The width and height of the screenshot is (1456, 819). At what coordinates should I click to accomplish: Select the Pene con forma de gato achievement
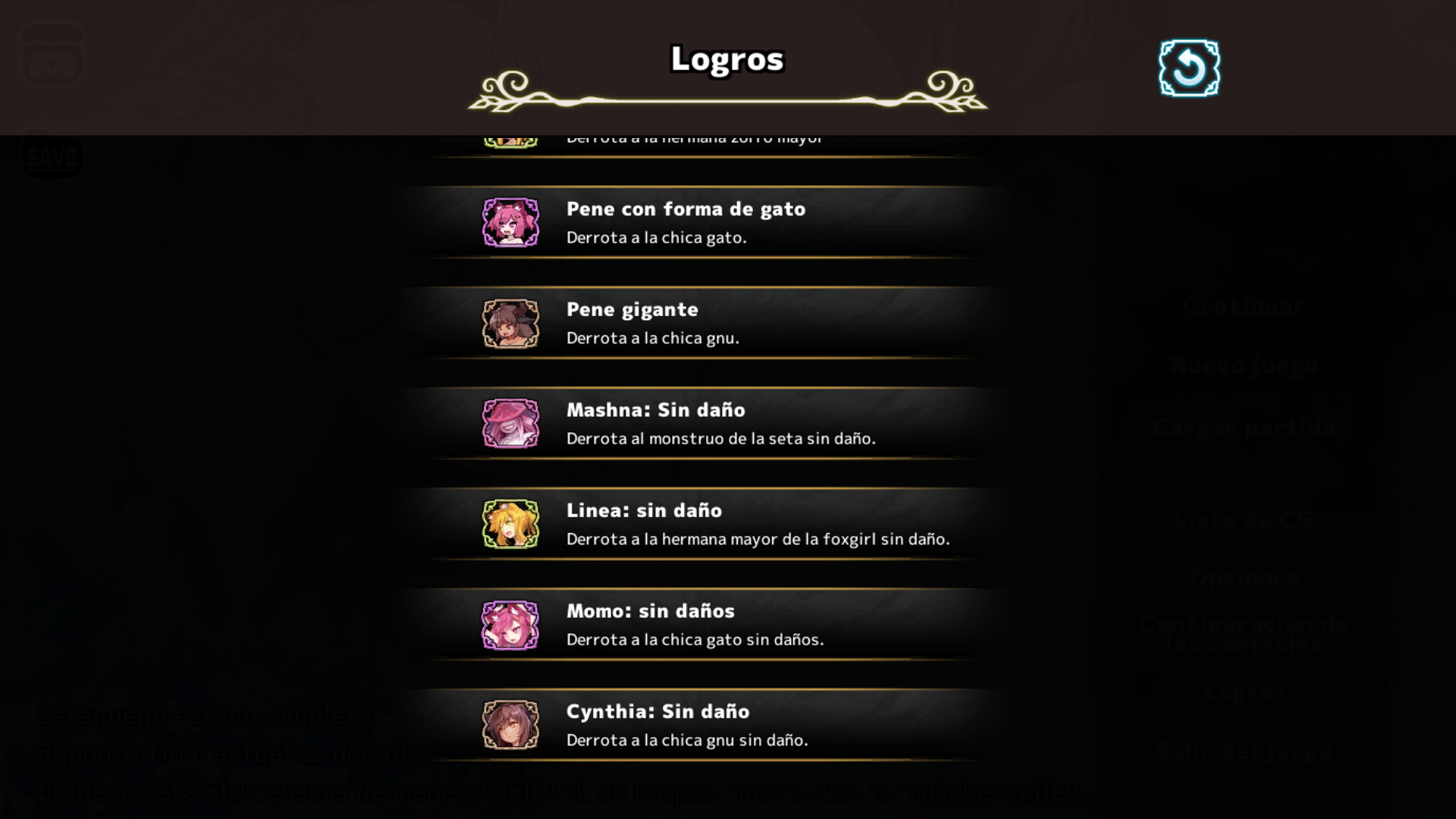coord(705,222)
